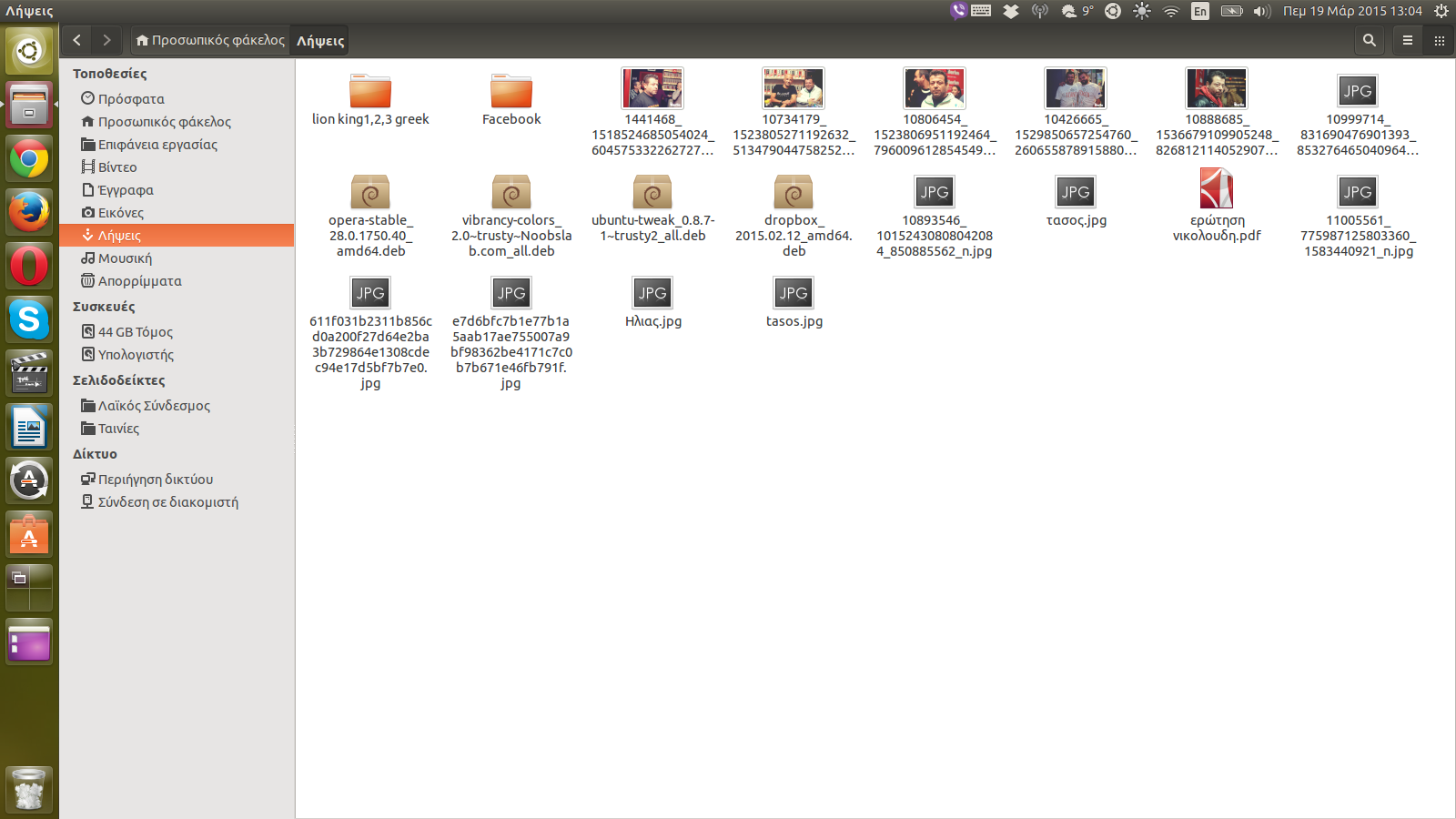Screen dimensions: 1456x819
Task: Select Εικόνες in the sidebar
Action: click(x=120, y=212)
